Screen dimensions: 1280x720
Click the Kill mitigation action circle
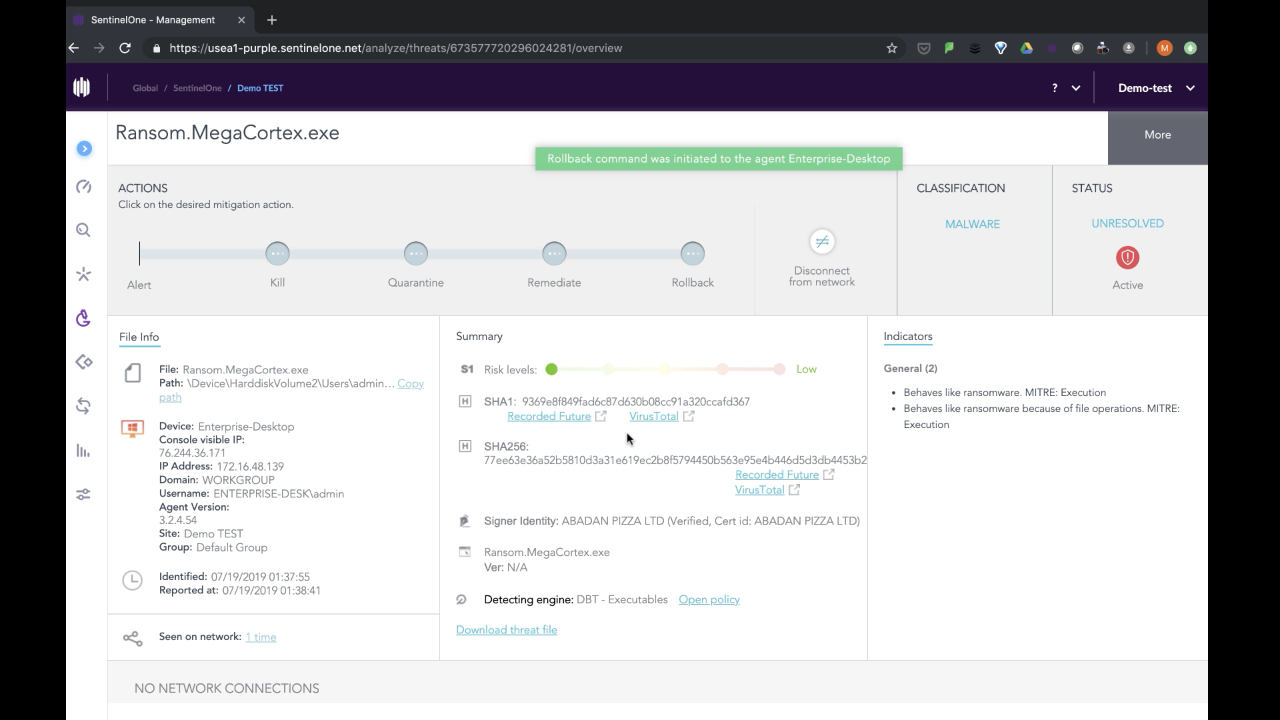click(277, 254)
